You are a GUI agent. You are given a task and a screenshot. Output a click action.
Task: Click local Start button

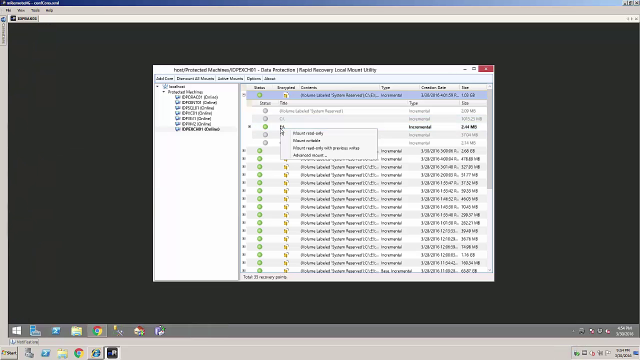(x=9, y=353)
